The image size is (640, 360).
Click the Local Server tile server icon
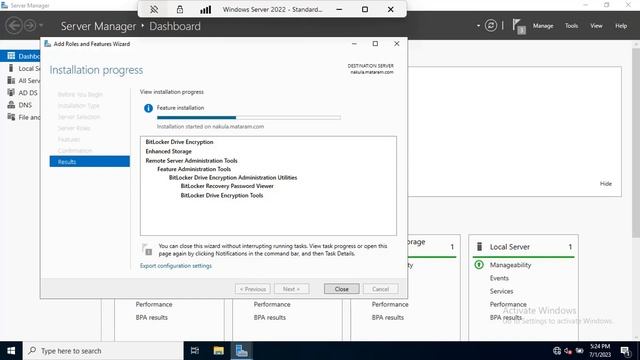[480, 247]
